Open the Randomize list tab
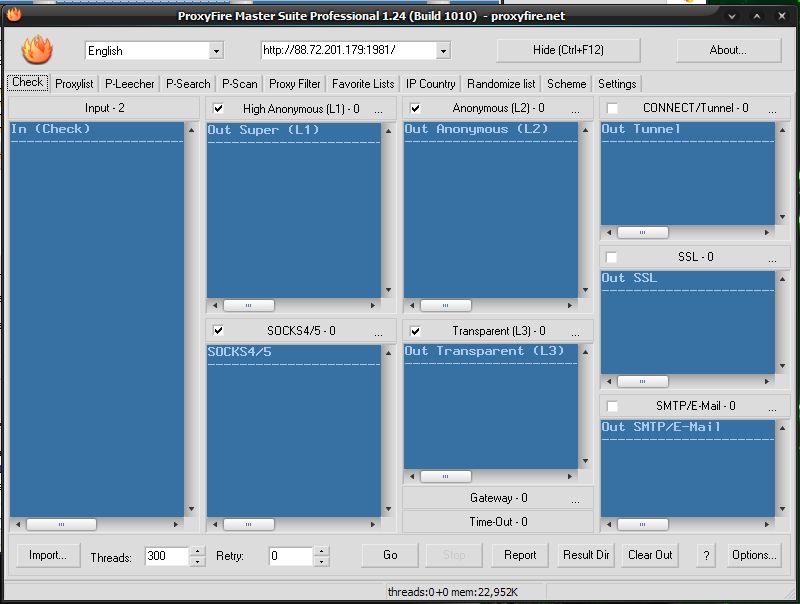The image size is (800, 604). click(x=501, y=84)
